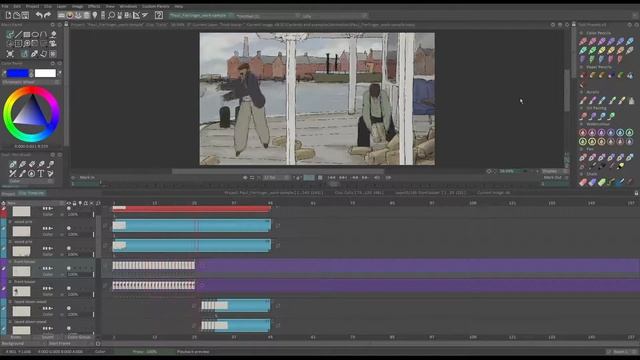Toggle the lock icon beside Main panel
Screen dimensions: 640x360
pyautogui.click(x=67, y=25)
